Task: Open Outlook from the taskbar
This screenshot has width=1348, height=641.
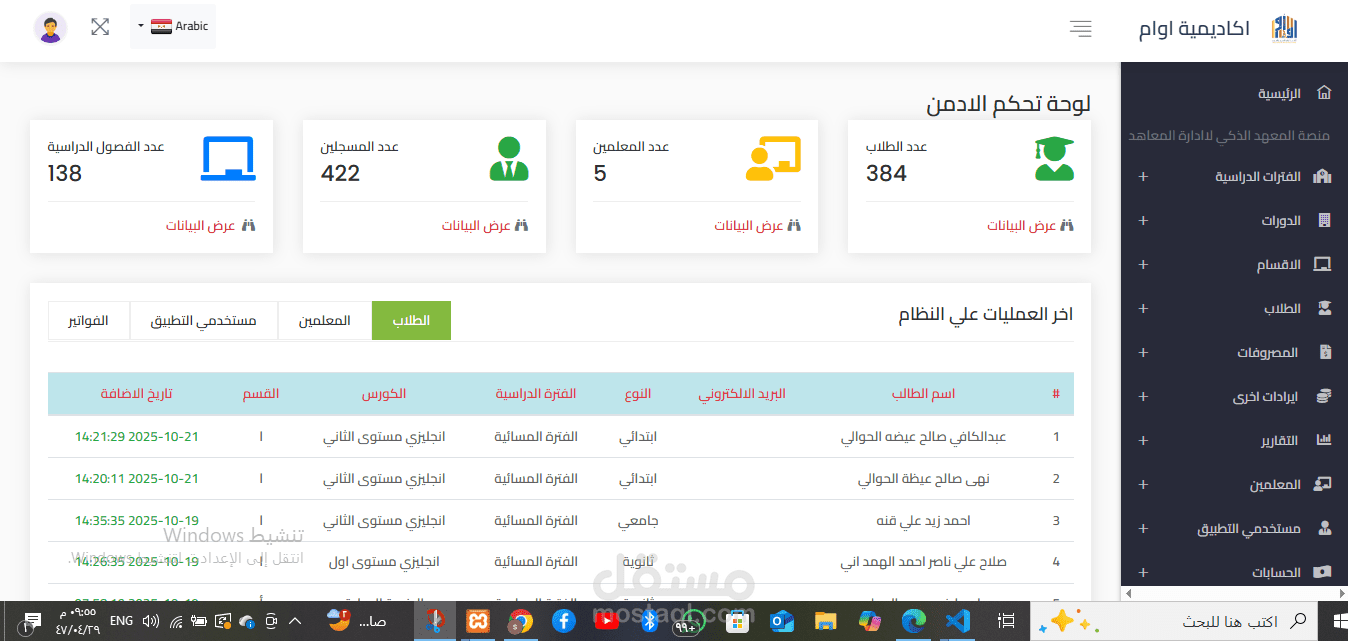Action: (x=782, y=622)
